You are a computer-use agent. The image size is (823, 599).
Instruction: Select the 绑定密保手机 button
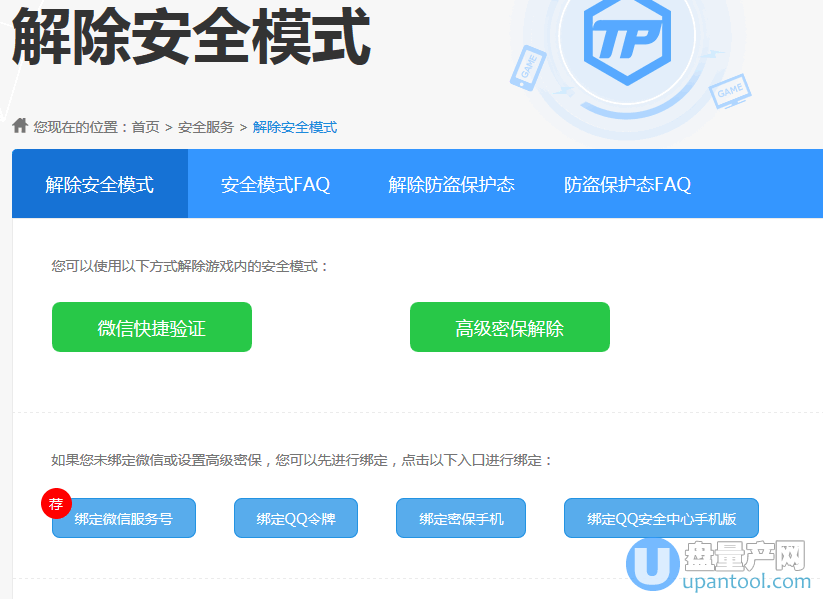pyautogui.click(x=461, y=518)
